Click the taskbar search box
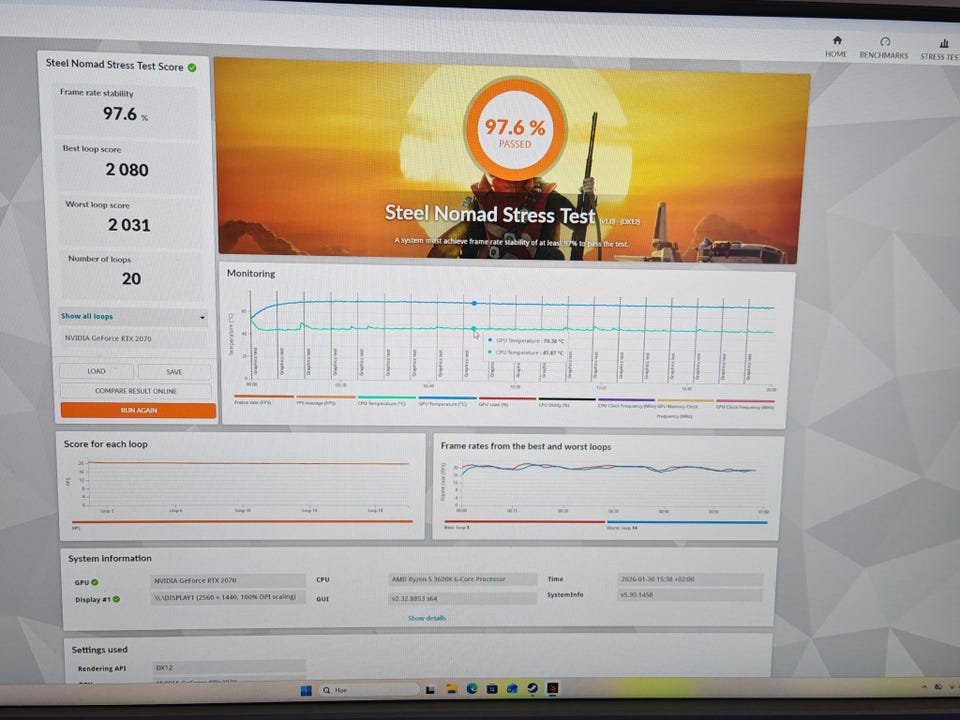 (370, 689)
